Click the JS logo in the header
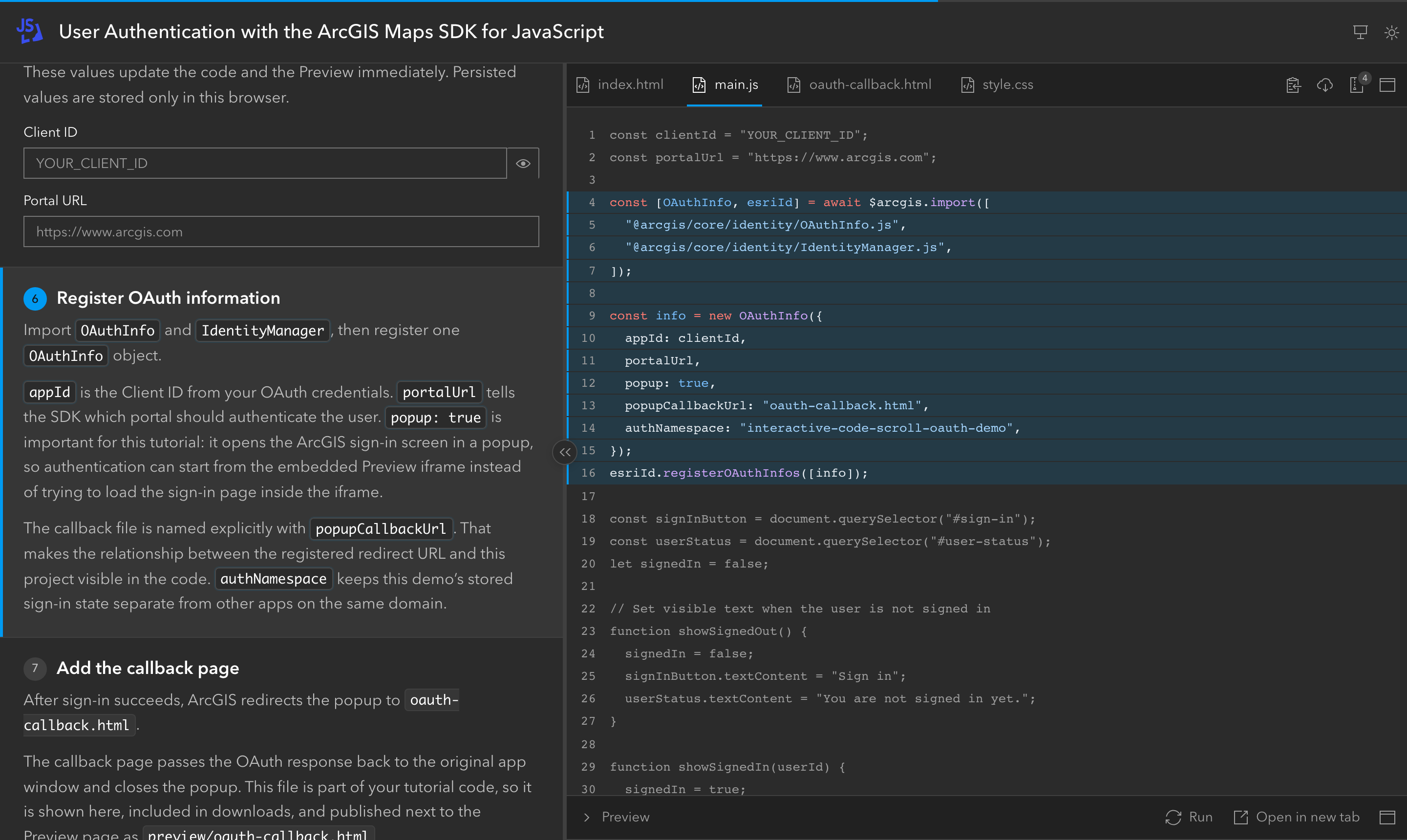 coord(29,31)
